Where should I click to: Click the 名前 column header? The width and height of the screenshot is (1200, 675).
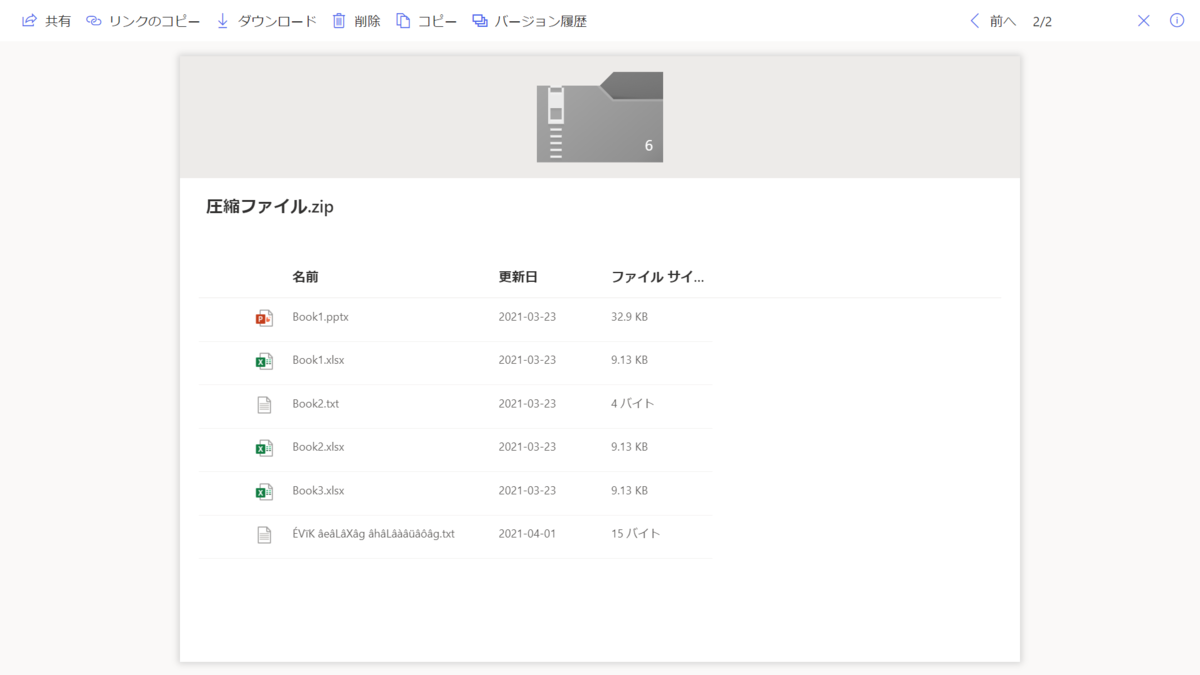point(305,277)
